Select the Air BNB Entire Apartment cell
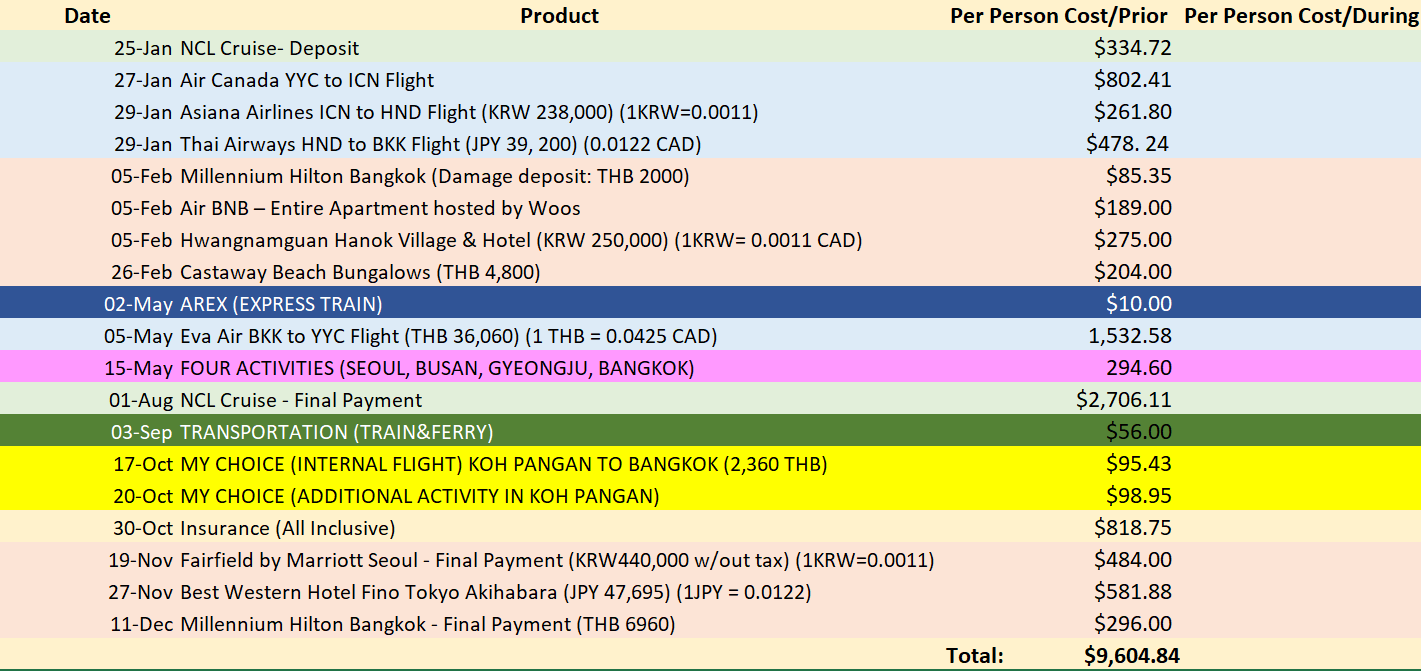The image size is (1421, 671). coord(380,208)
